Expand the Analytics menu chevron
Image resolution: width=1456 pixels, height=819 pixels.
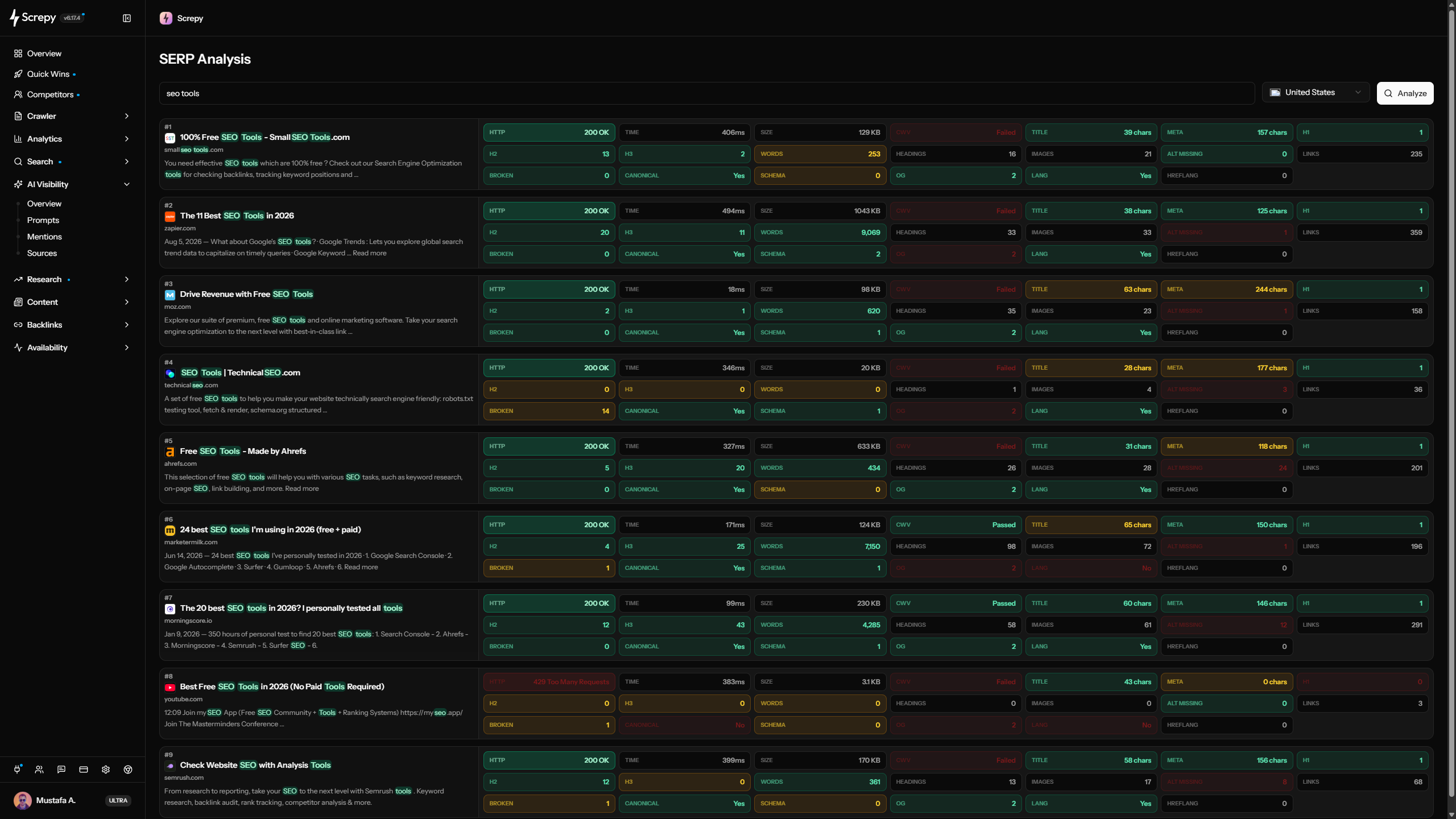tap(127, 139)
